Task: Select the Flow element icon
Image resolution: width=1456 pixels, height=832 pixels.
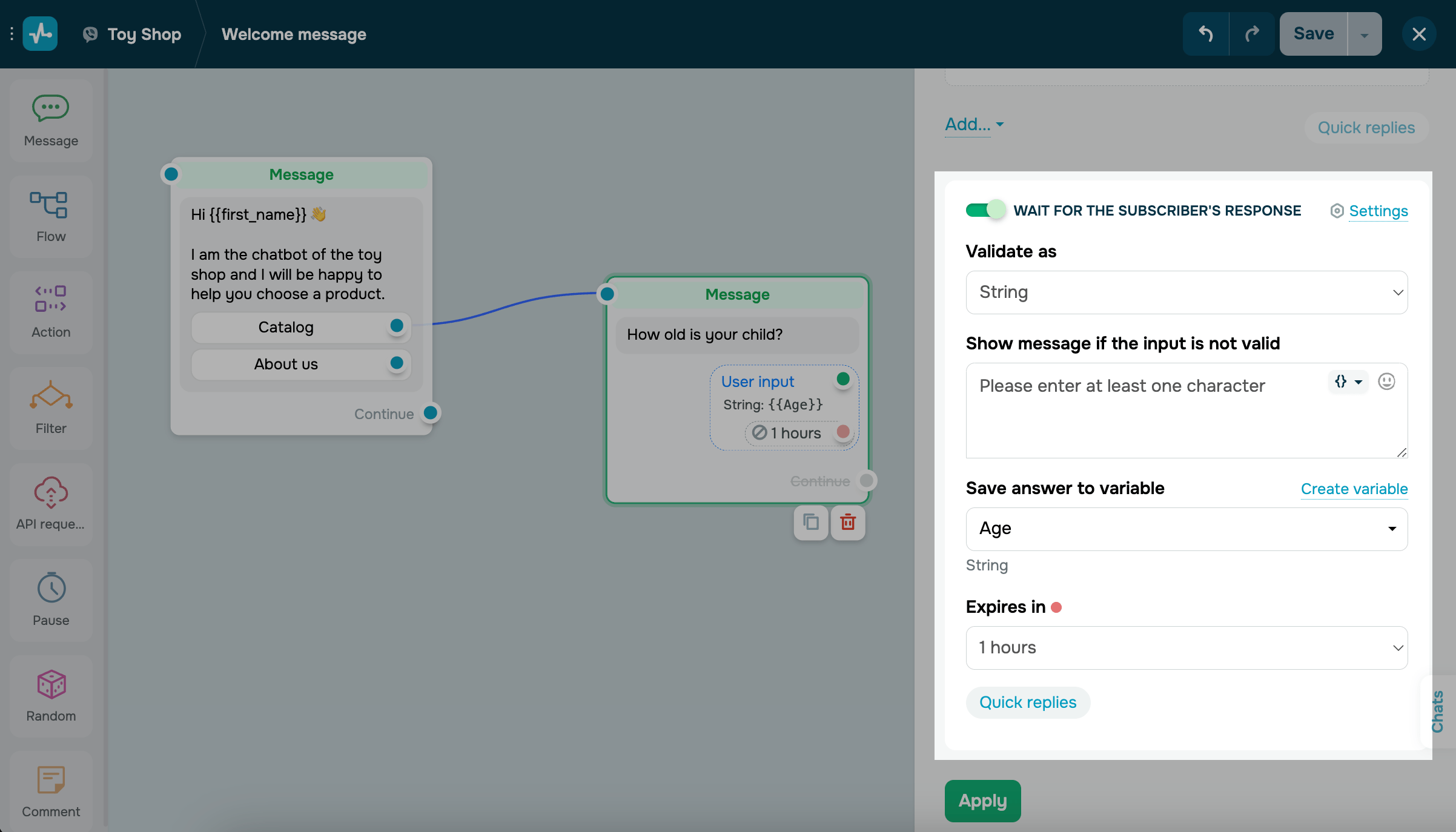Action: pyautogui.click(x=50, y=205)
